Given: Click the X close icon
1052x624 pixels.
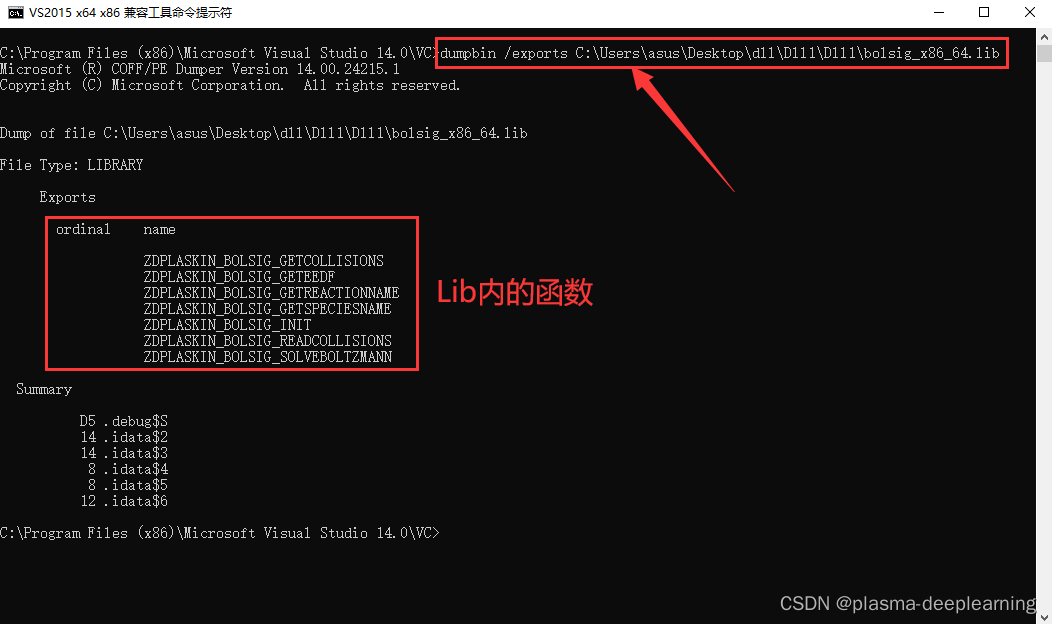Looking at the screenshot, I should (1029, 13).
